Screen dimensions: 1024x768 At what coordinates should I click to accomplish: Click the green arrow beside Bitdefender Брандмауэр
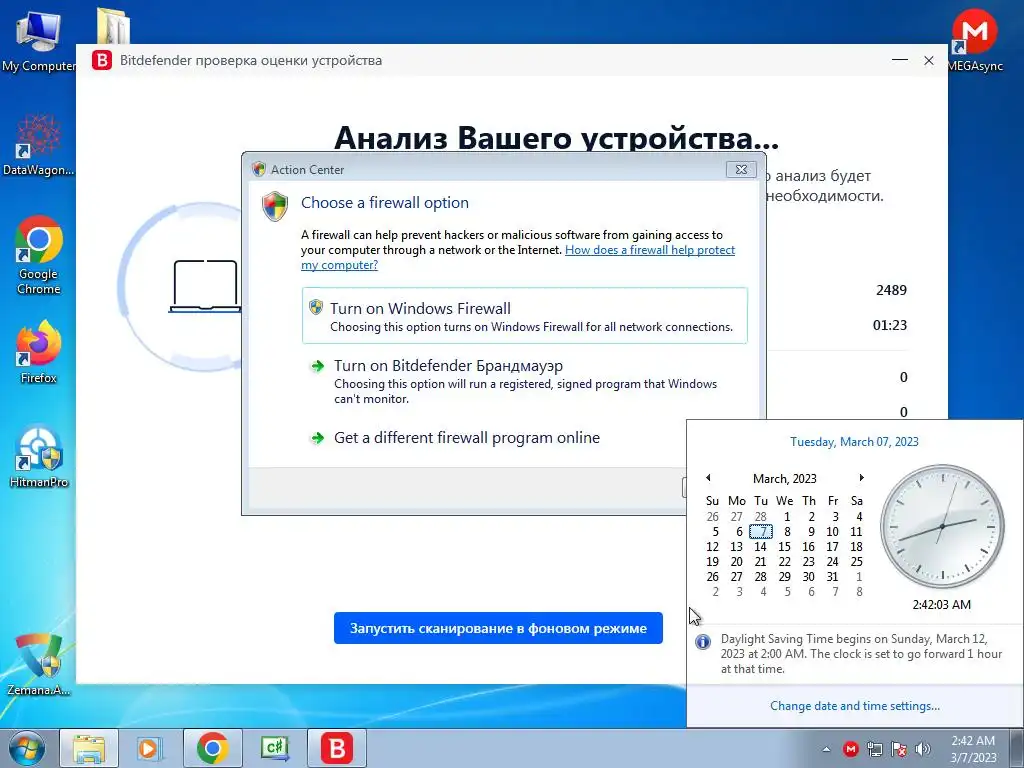click(317, 366)
